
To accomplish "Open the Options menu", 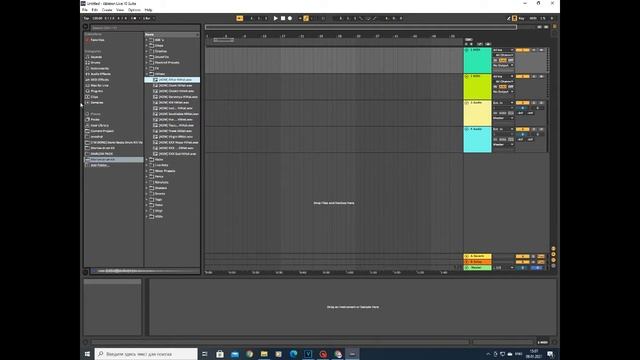I will (134, 10).
